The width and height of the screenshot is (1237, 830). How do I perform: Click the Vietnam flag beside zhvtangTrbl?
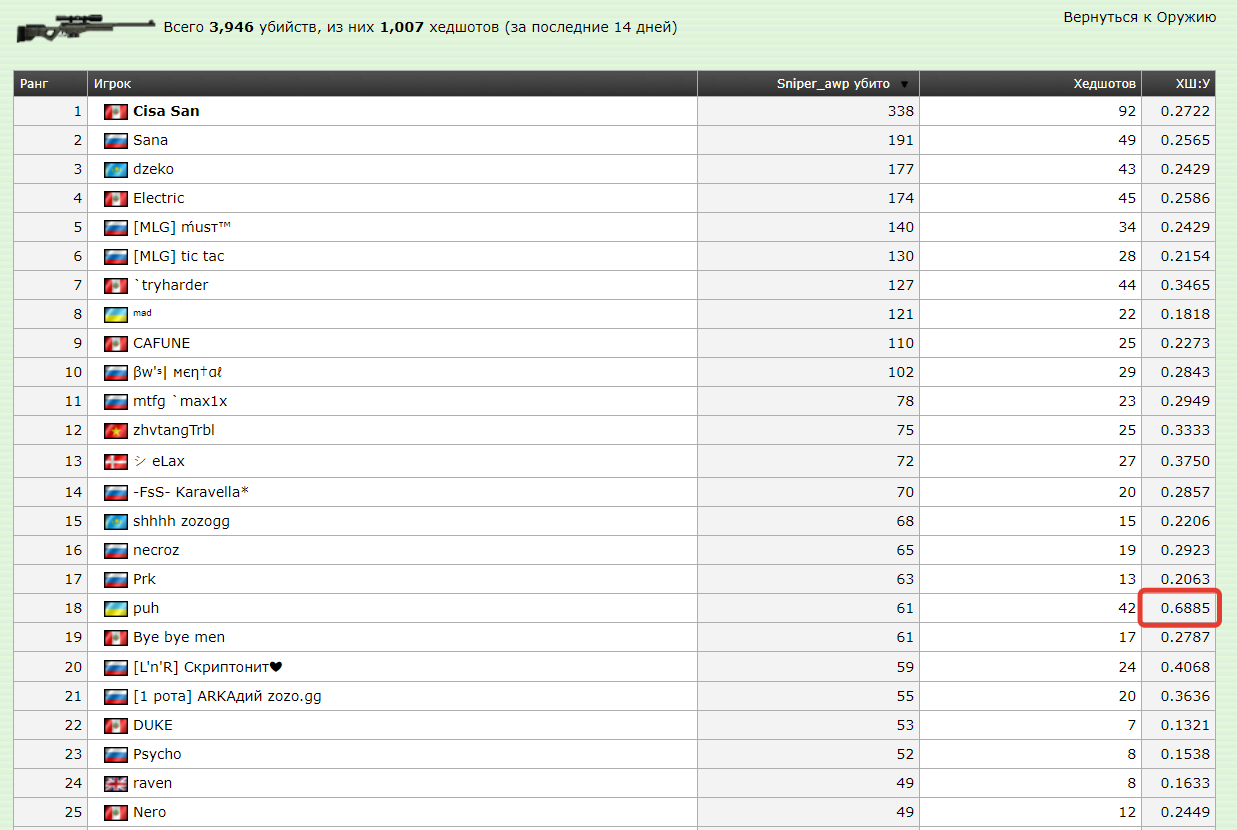(x=116, y=431)
